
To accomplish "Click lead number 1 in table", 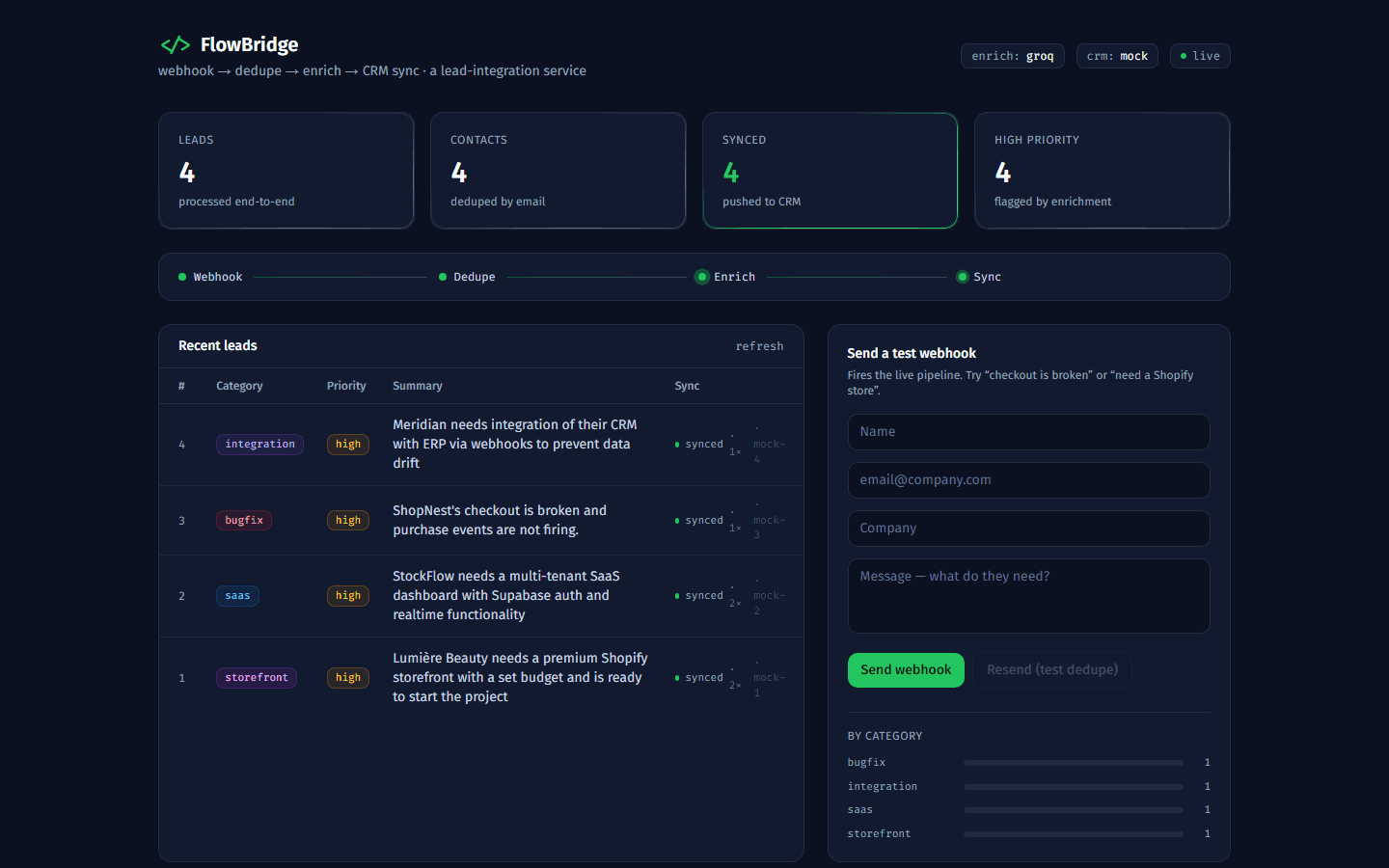I will (x=181, y=678).
